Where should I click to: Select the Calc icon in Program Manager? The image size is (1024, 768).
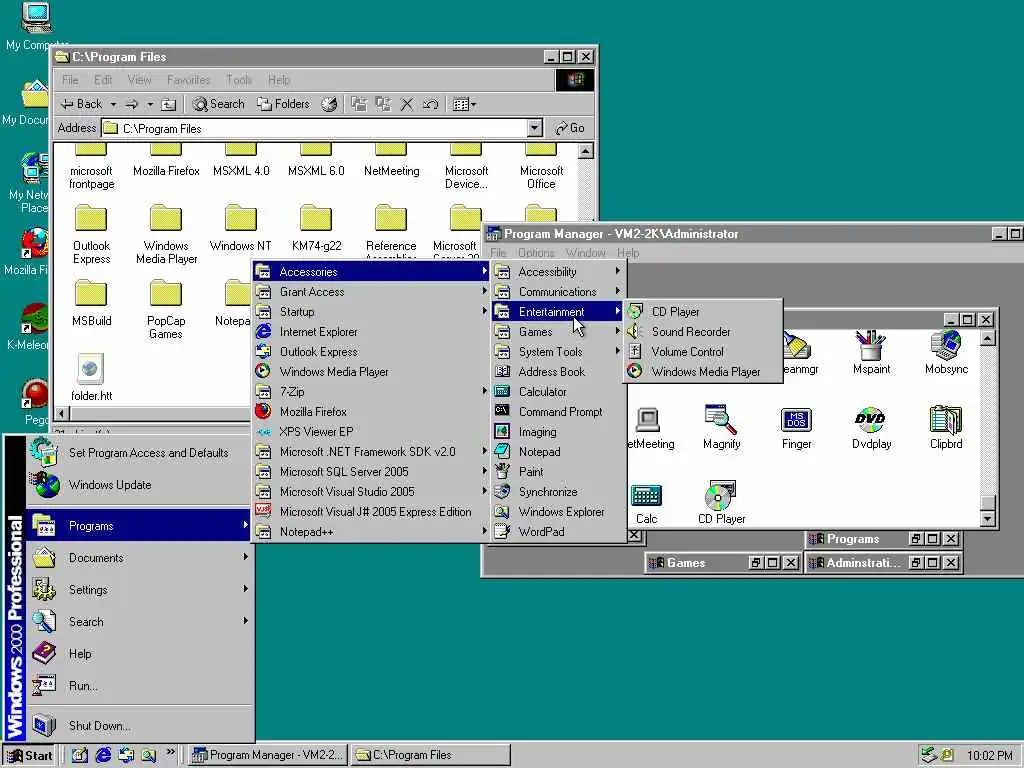click(x=647, y=503)
